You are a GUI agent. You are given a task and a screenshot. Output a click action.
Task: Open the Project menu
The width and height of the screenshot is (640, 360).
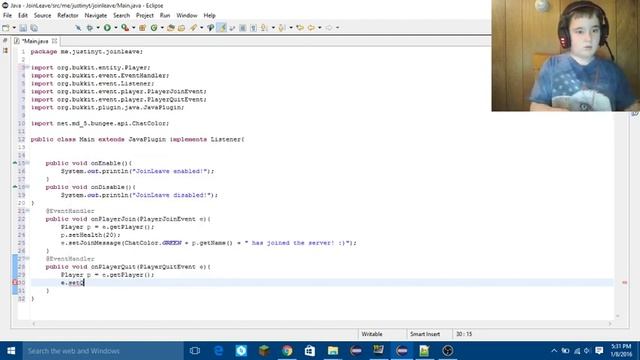tap(145, 16)
